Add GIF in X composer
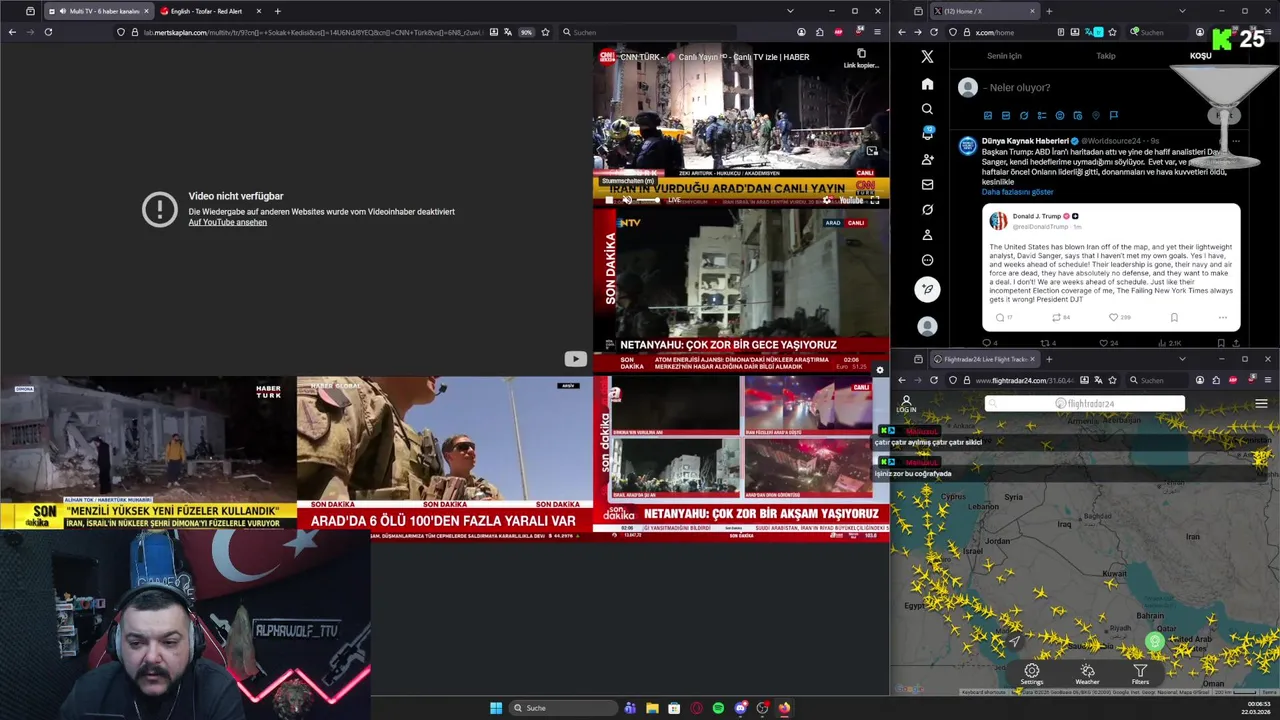 point(1006,116)
